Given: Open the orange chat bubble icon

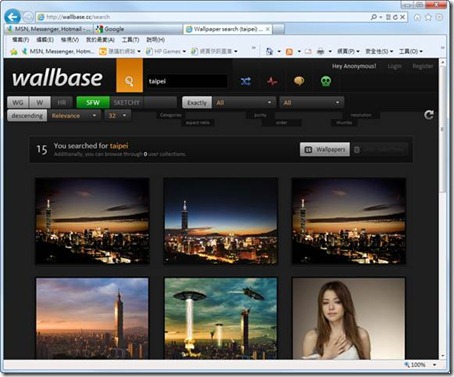Looking at the screenshot, I should (x=299, y=81).
